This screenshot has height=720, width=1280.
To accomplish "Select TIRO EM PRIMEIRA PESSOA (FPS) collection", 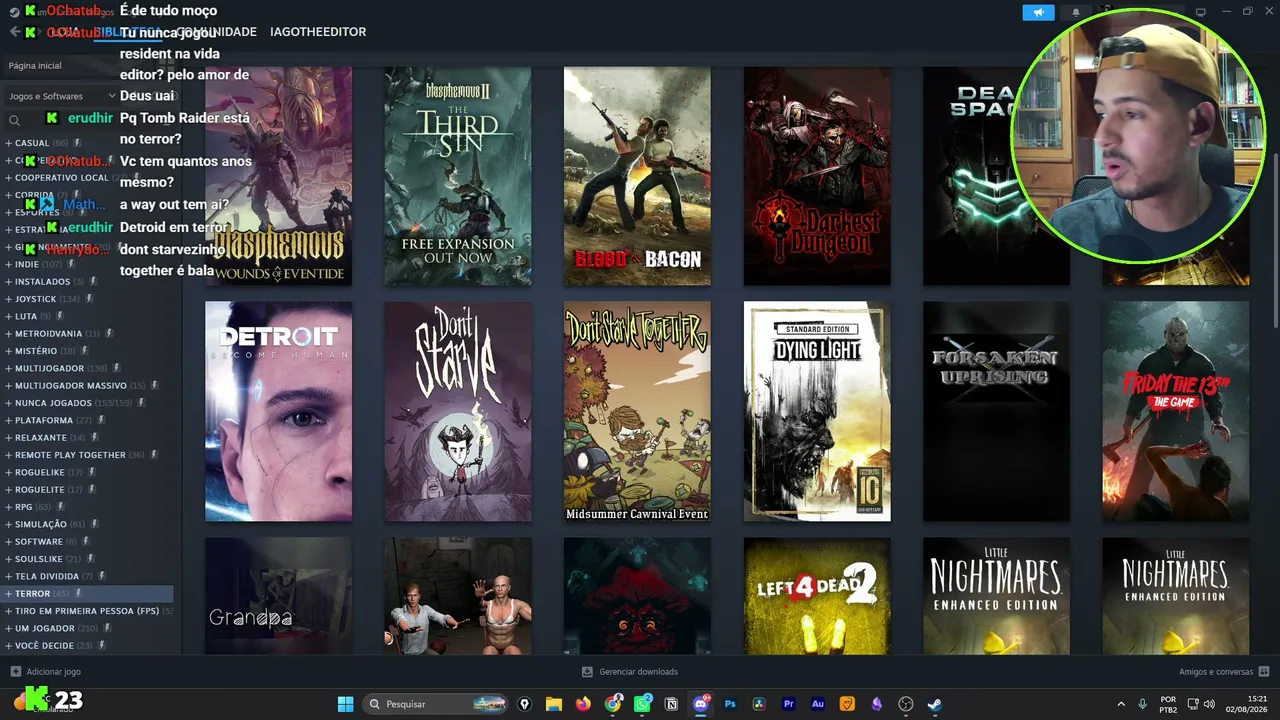I will point(88,611).
